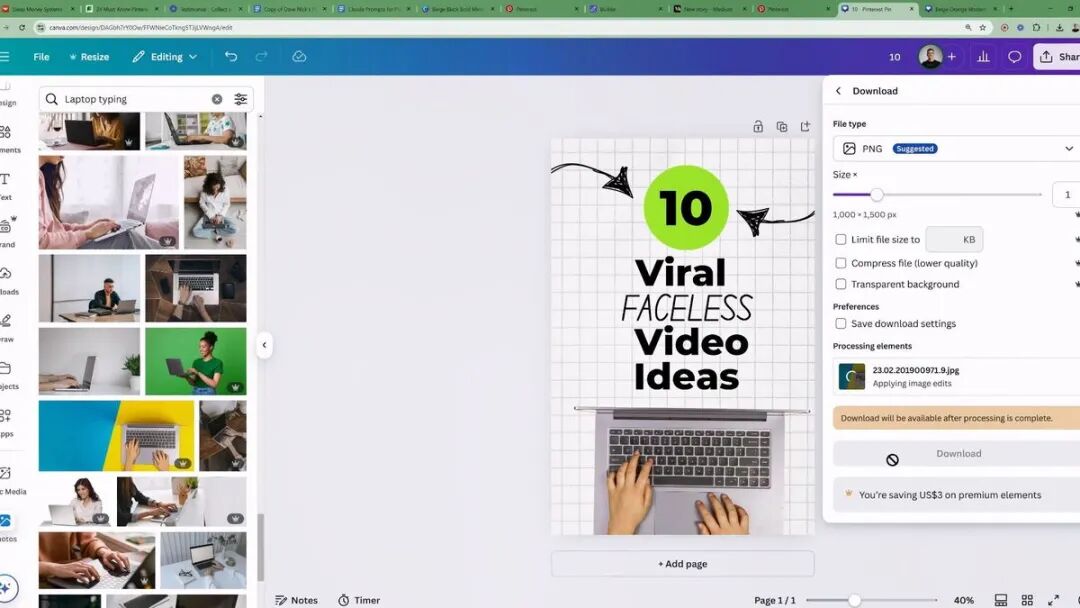
Task: Click the + Add page button
Action: click(683, 563)
